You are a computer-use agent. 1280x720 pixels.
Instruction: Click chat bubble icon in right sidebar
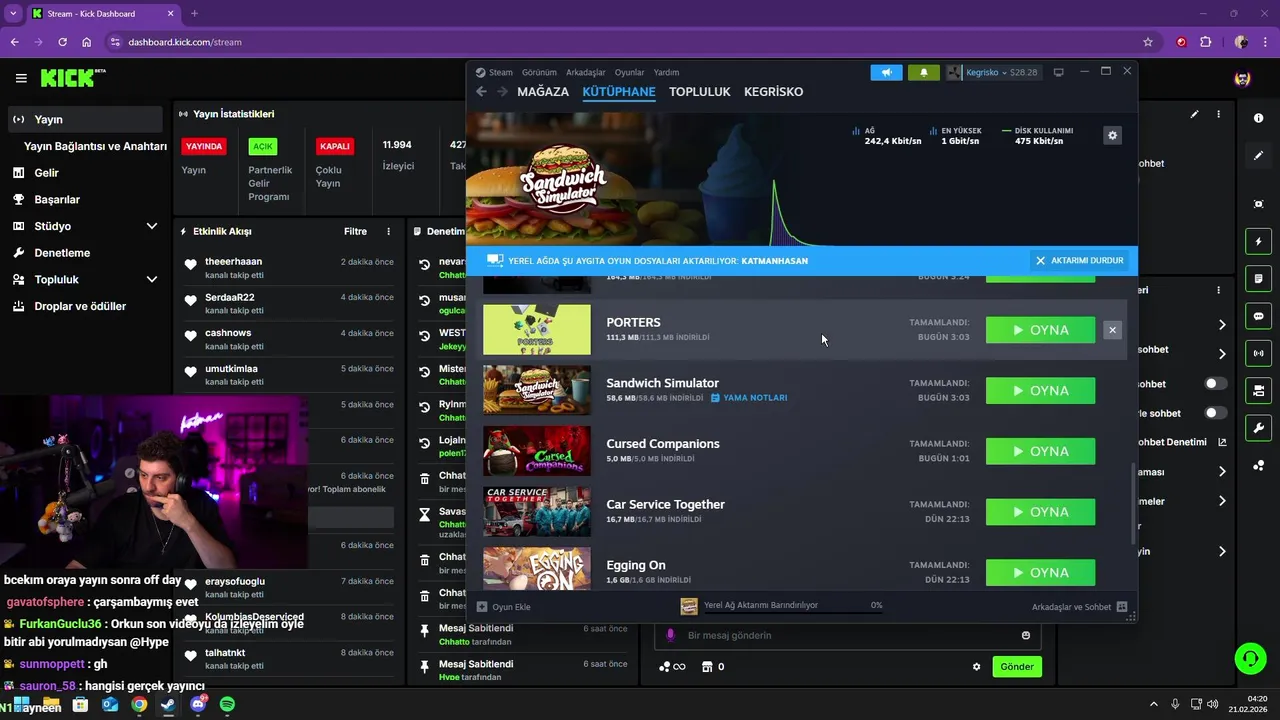coord(1258,316)
